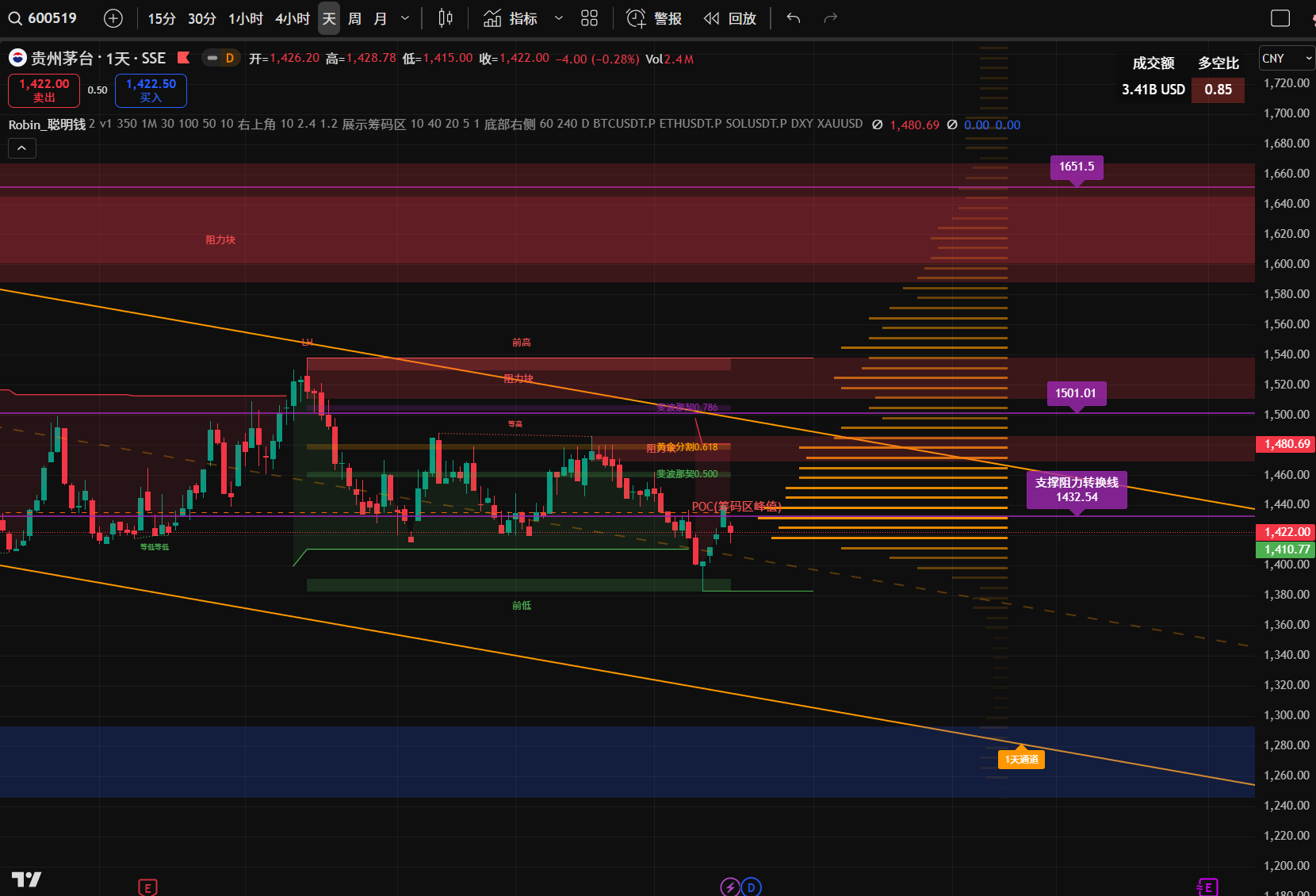Start 回放 bar replay mode
Screen dimensions: 1316x896
tap(730, 18)
